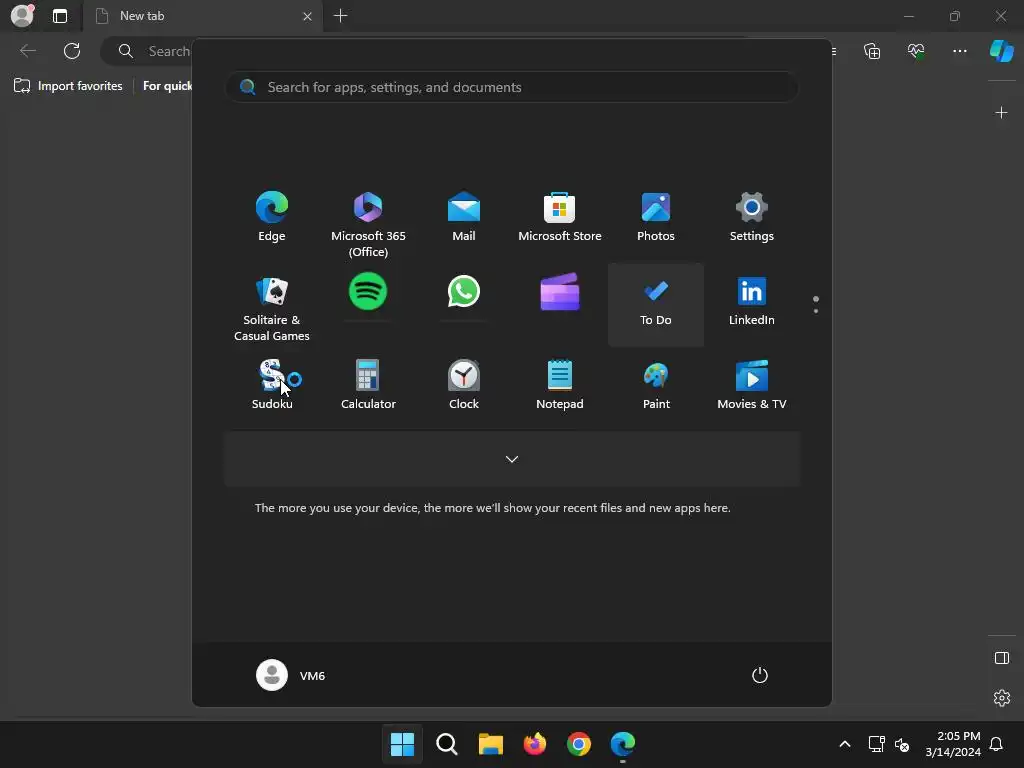Close the New tab tab in Edge
Image resolution: width=1024 pixels, height=768 pixels.
(307, 16)
